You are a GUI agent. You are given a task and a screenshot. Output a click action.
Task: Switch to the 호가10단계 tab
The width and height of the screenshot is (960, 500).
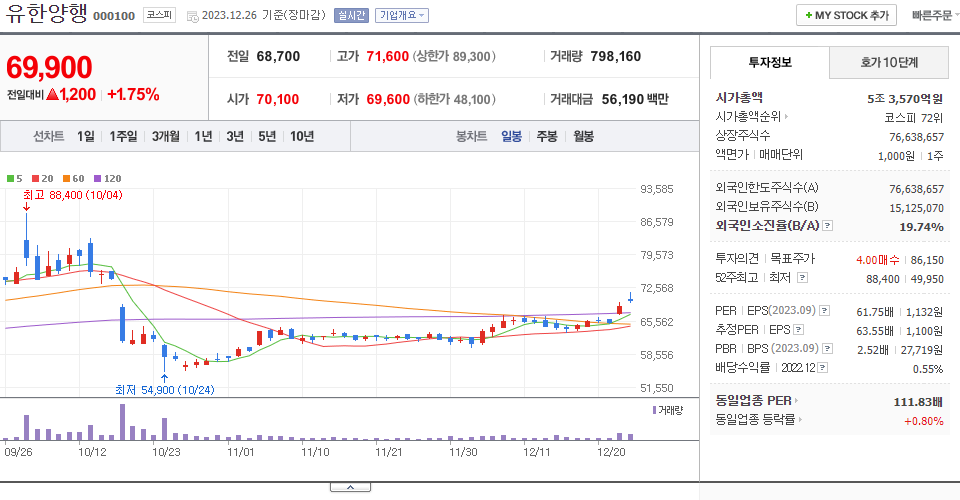(889, 62)
